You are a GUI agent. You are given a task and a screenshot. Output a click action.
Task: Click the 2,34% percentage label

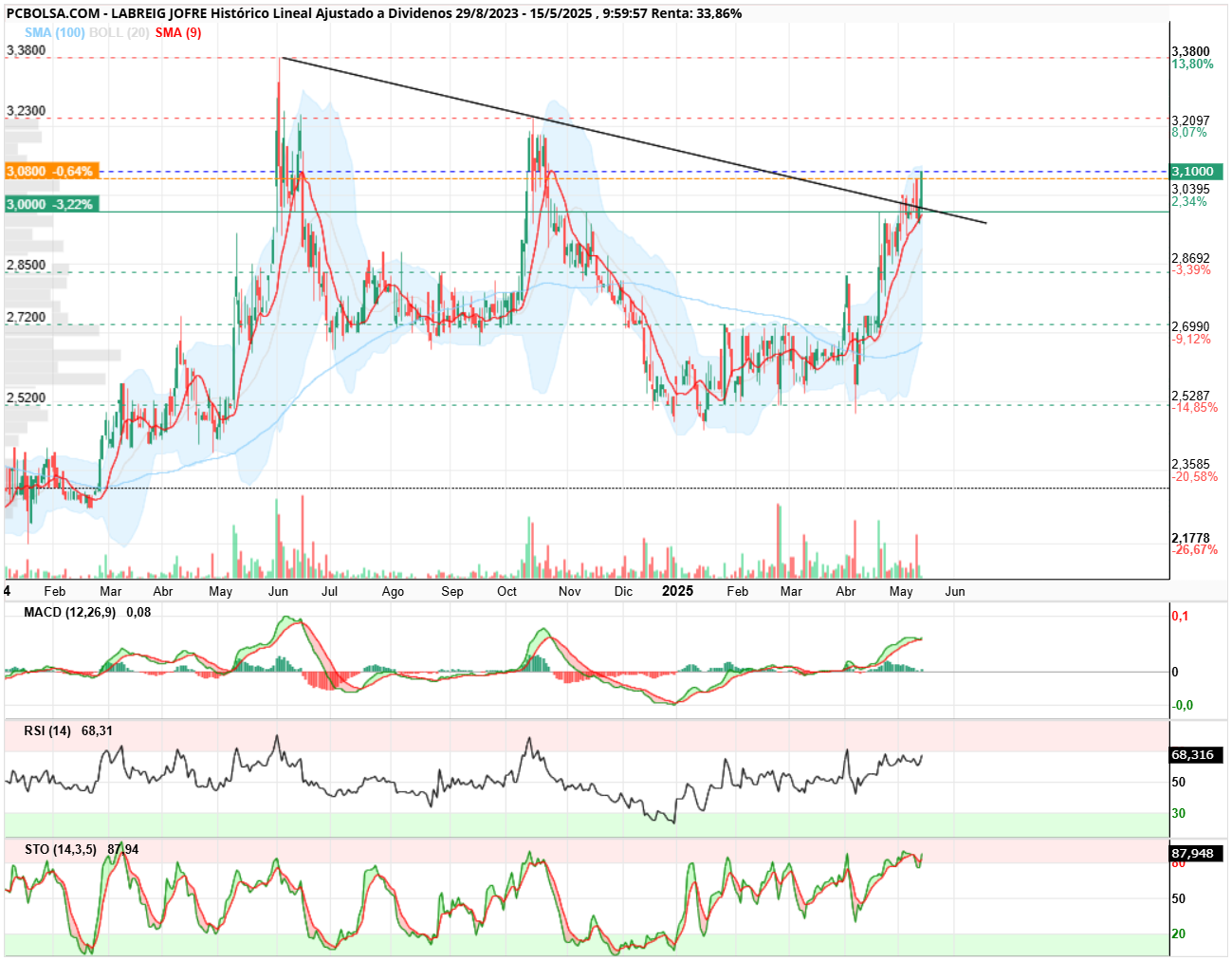click(1189, 202)
